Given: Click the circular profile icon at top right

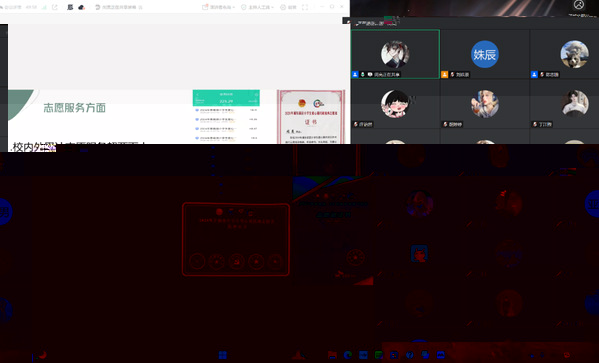Looking at the screenshot, I should coord(579,5).
